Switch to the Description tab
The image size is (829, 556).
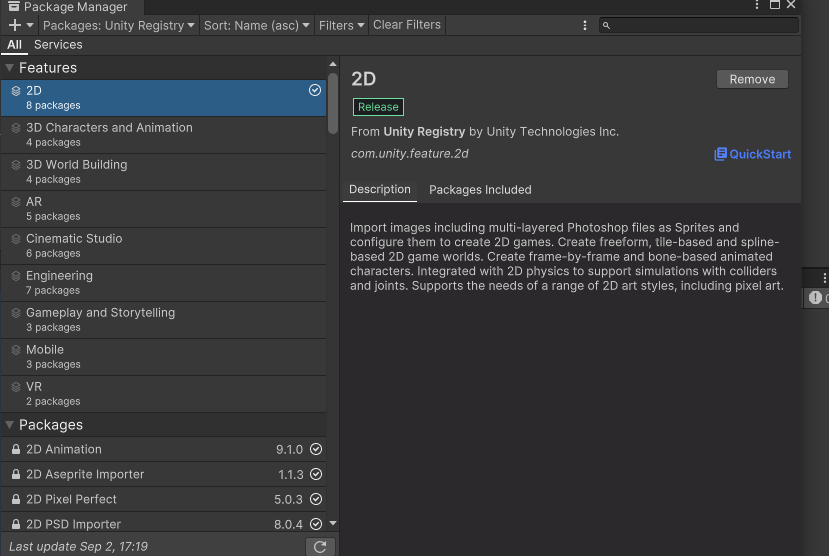380,190
